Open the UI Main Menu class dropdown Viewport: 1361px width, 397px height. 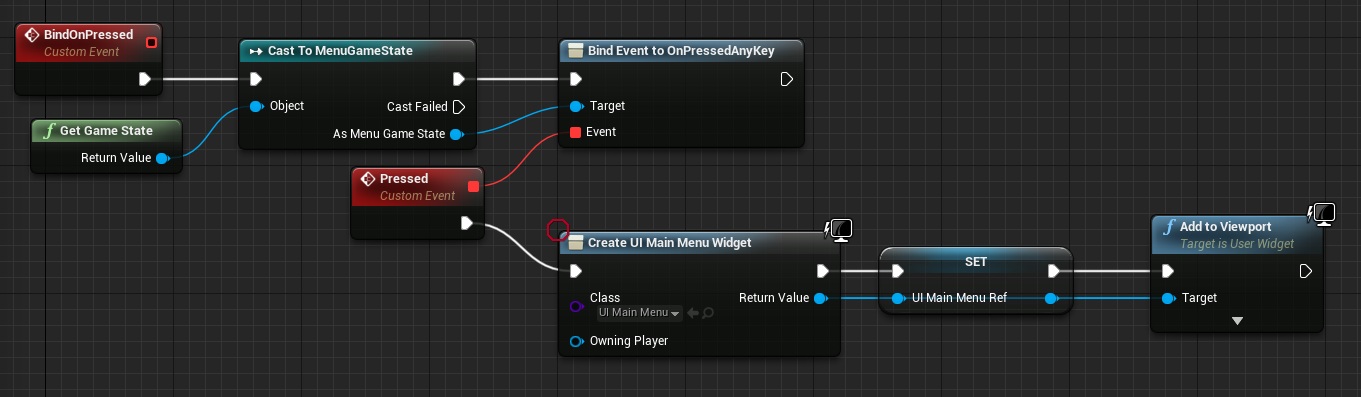click(639, 313)
